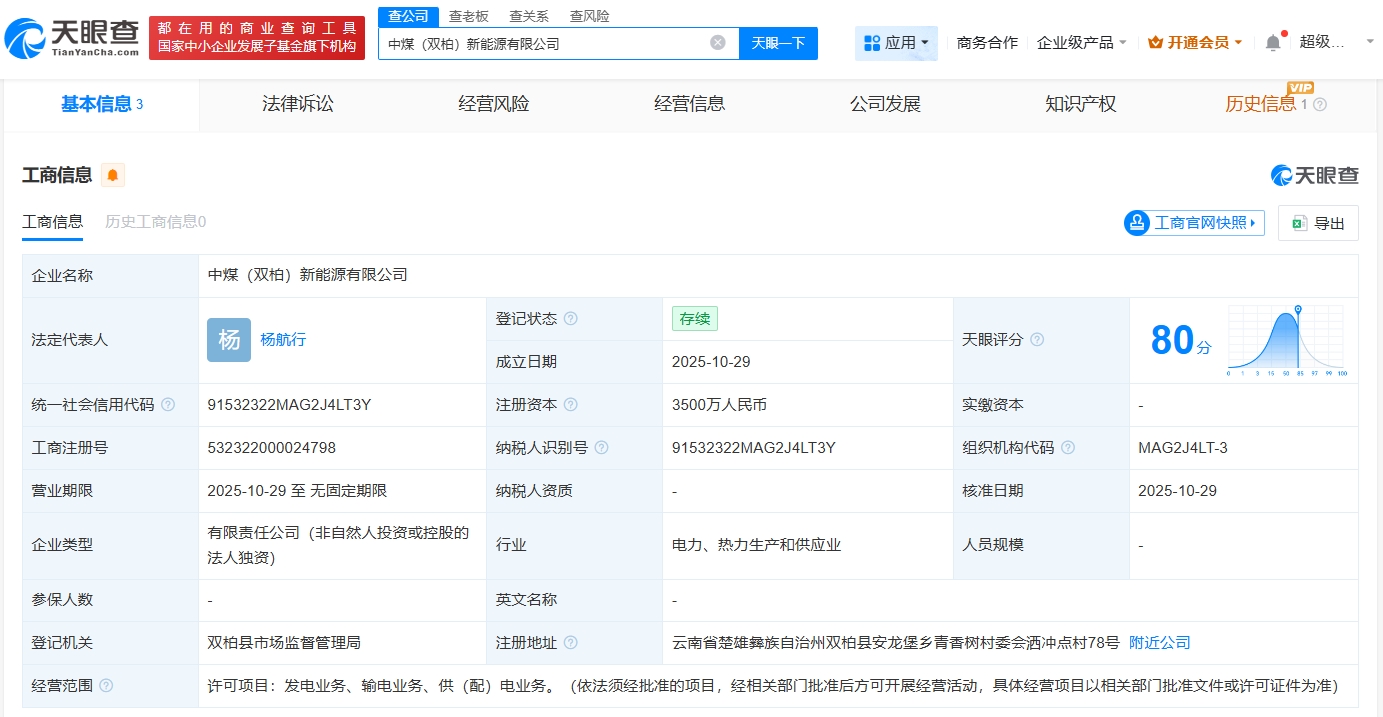The width and height of the screenshot is (1383, 717).
Task: Open the 开通会员 dropdown
Action: pyautogui.click(x=1195, y=43)
